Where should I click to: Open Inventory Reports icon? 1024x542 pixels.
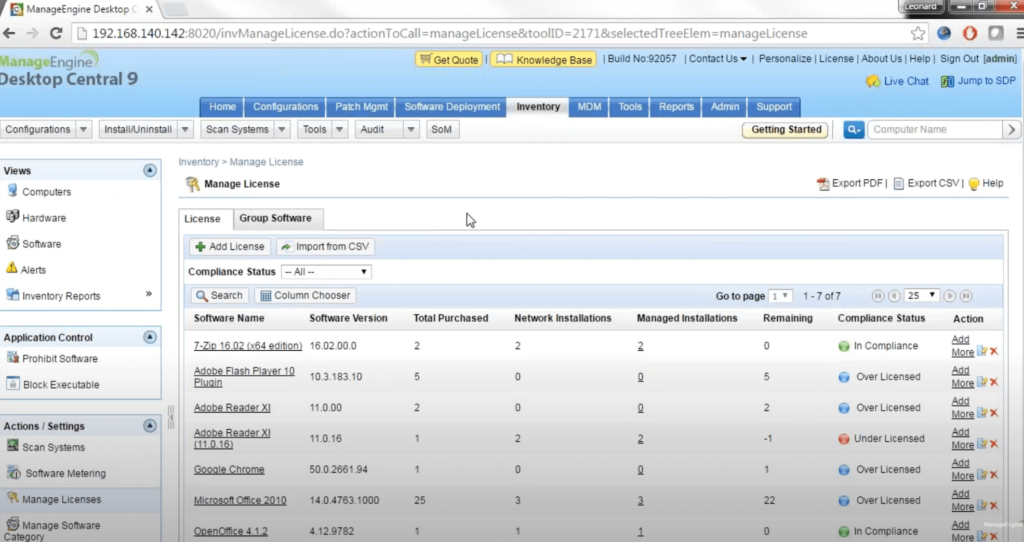[x=12, y=295]
